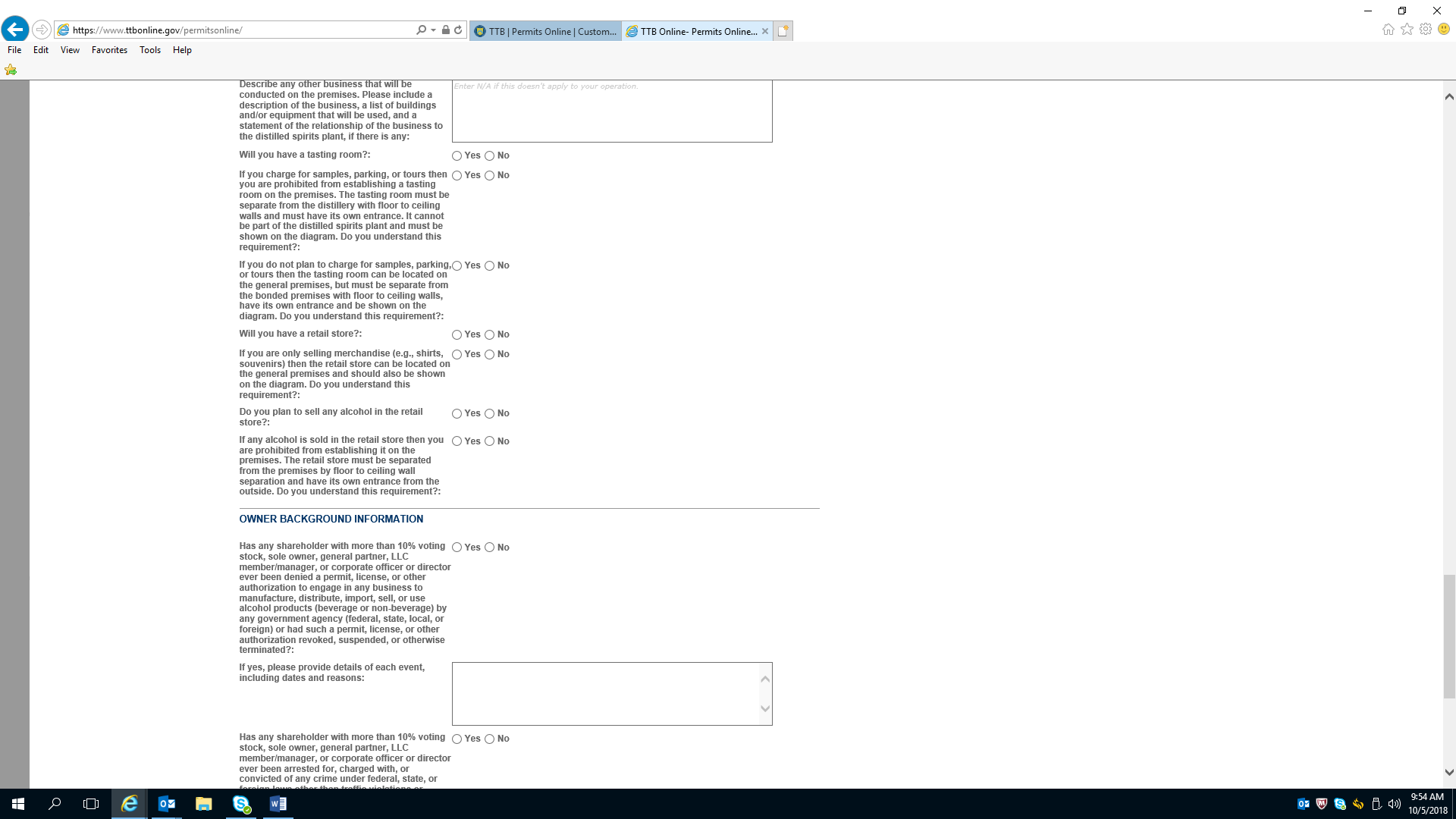Open the Favorites star icon at top right

[1407, 30]
